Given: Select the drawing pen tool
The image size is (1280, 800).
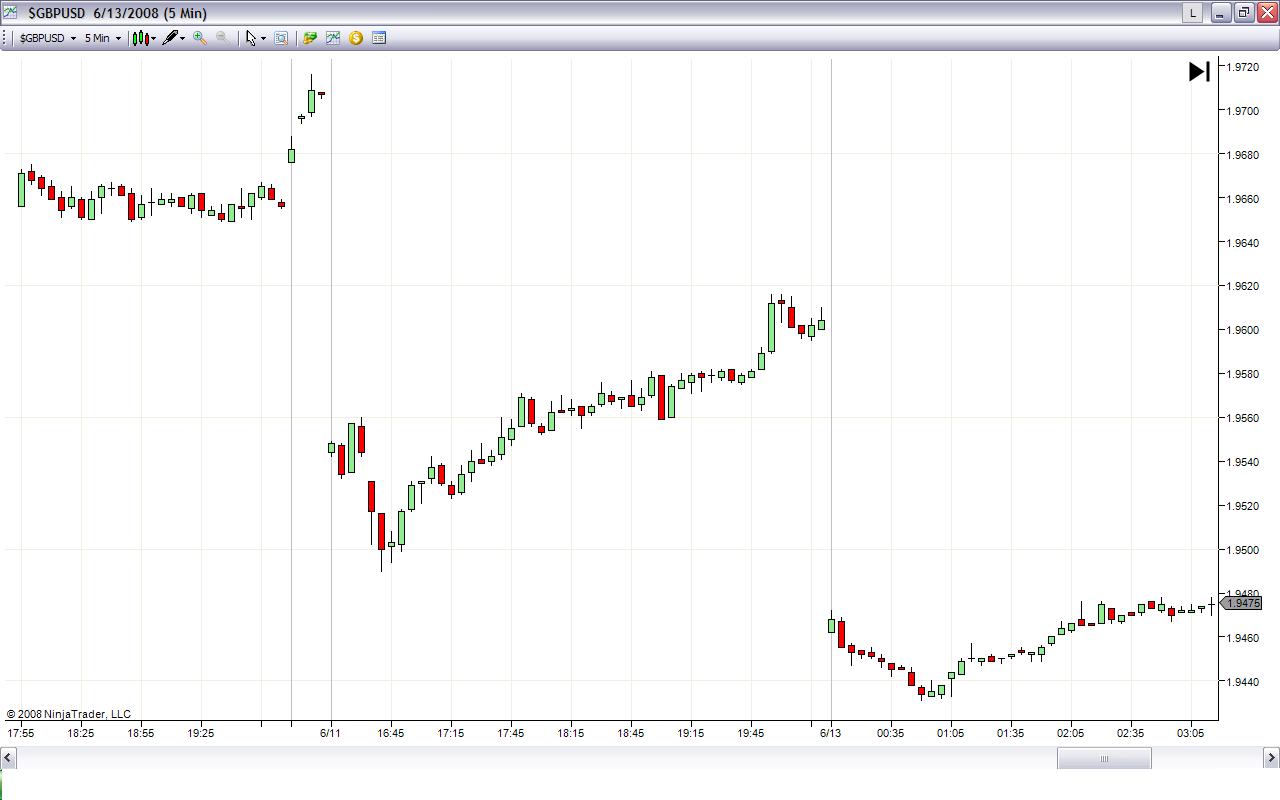Looking at the screenshot, I should pos(170,38).
